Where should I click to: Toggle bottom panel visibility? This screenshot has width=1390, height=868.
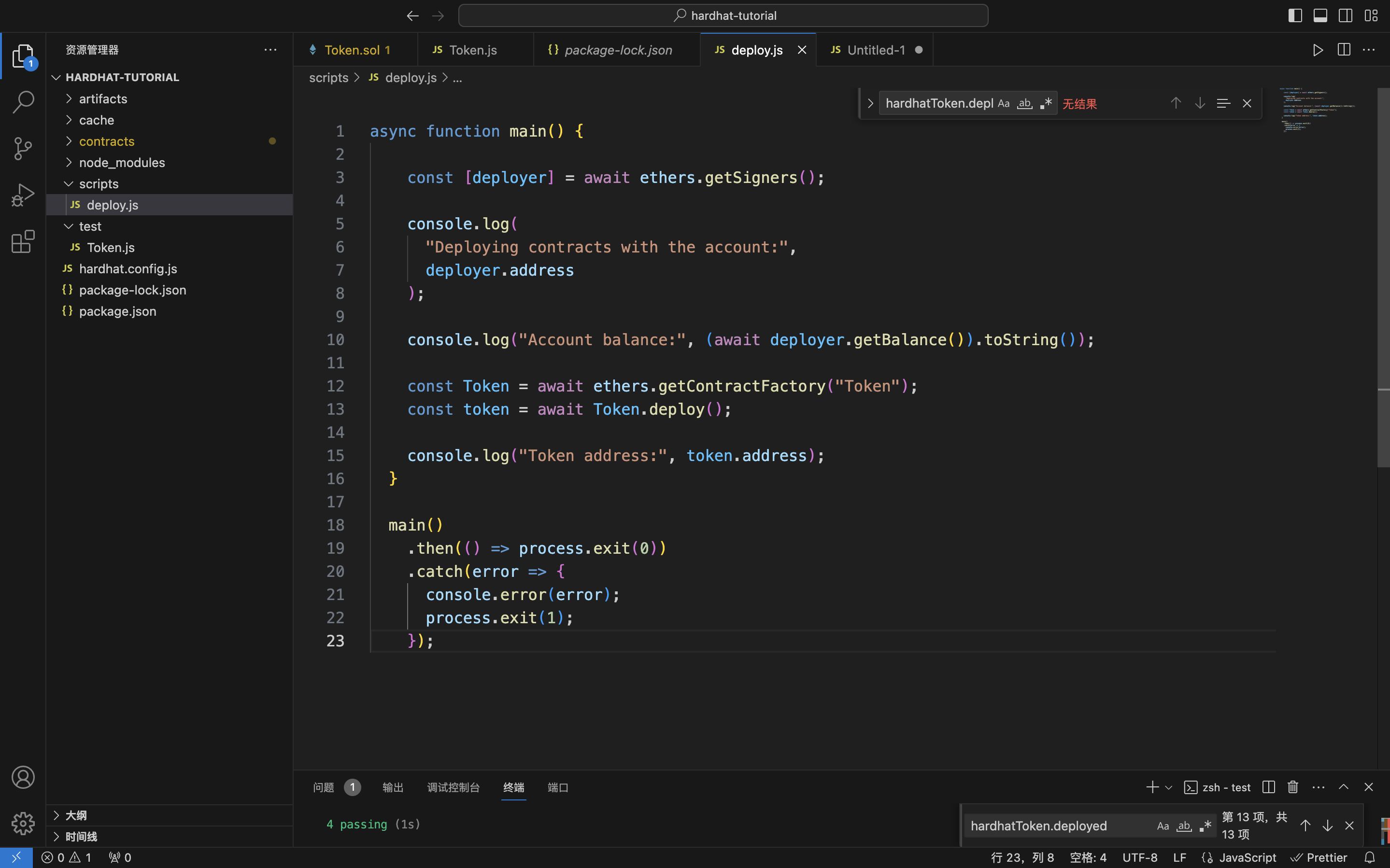click(x=1320, y=16)
